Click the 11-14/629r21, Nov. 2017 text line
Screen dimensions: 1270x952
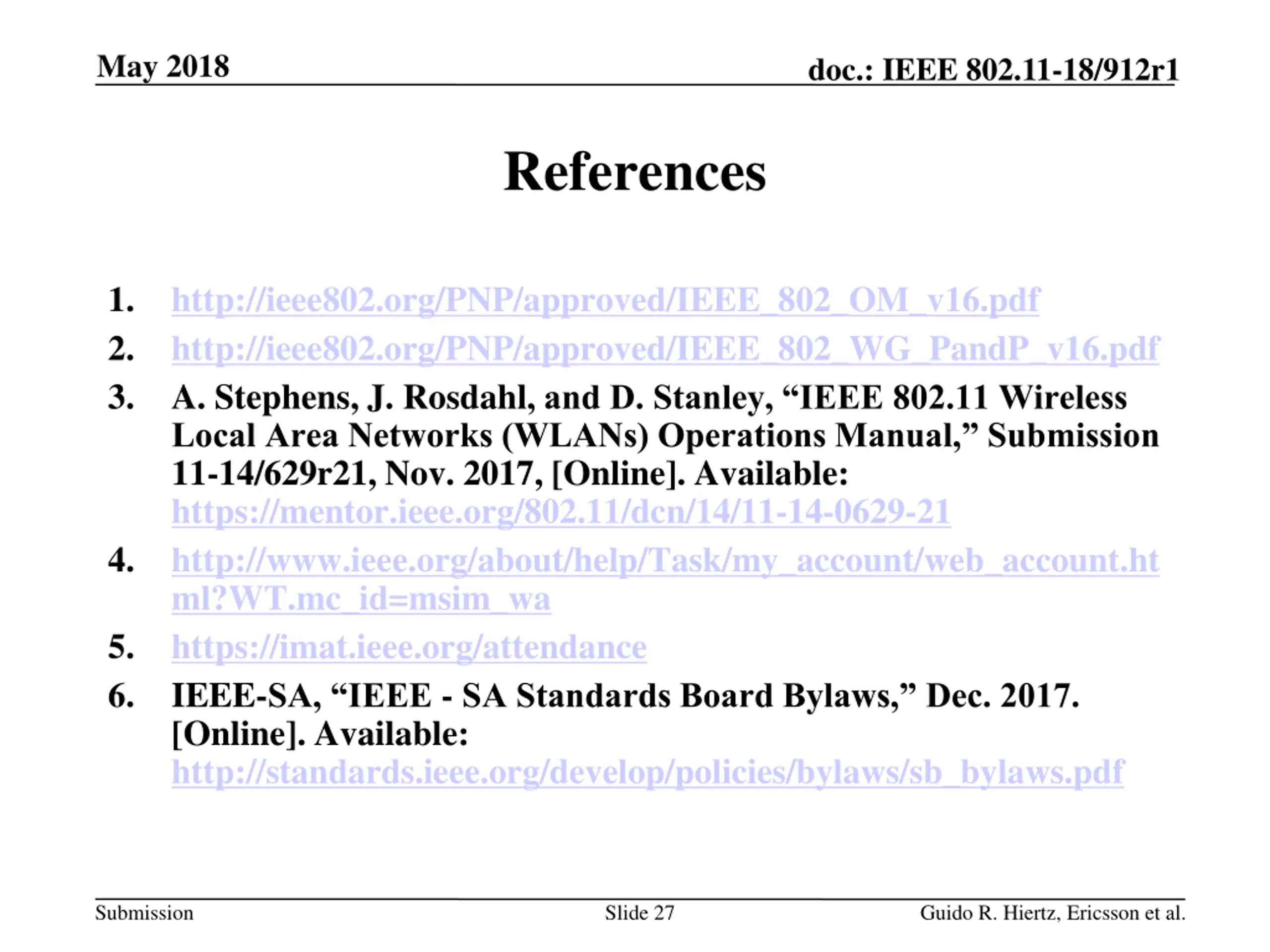510,474
